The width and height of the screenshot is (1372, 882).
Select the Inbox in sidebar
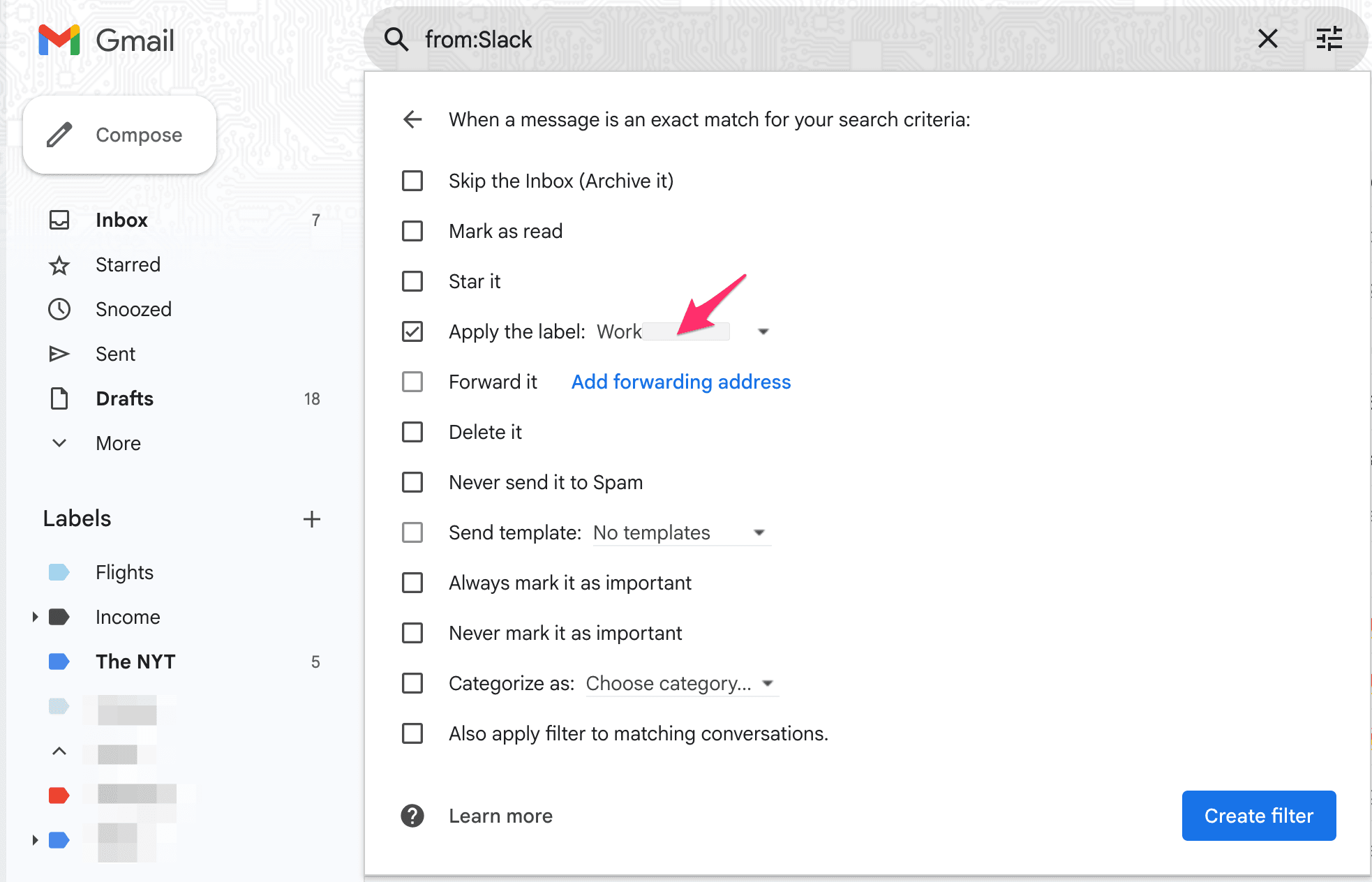pyautogui.click(x=121, y=220)
